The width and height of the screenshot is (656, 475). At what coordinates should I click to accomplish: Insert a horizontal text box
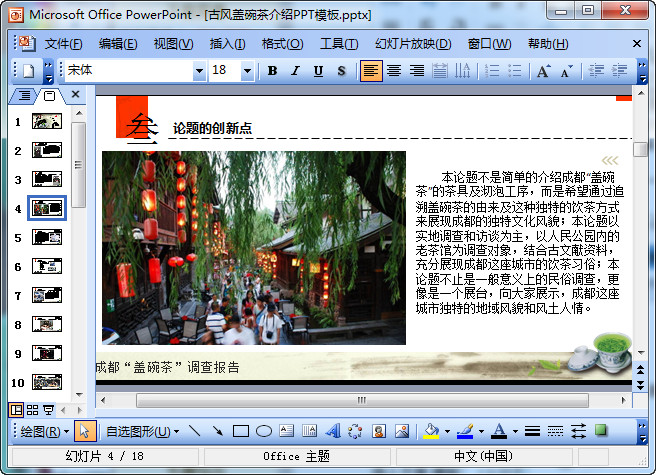click(287, 431)
